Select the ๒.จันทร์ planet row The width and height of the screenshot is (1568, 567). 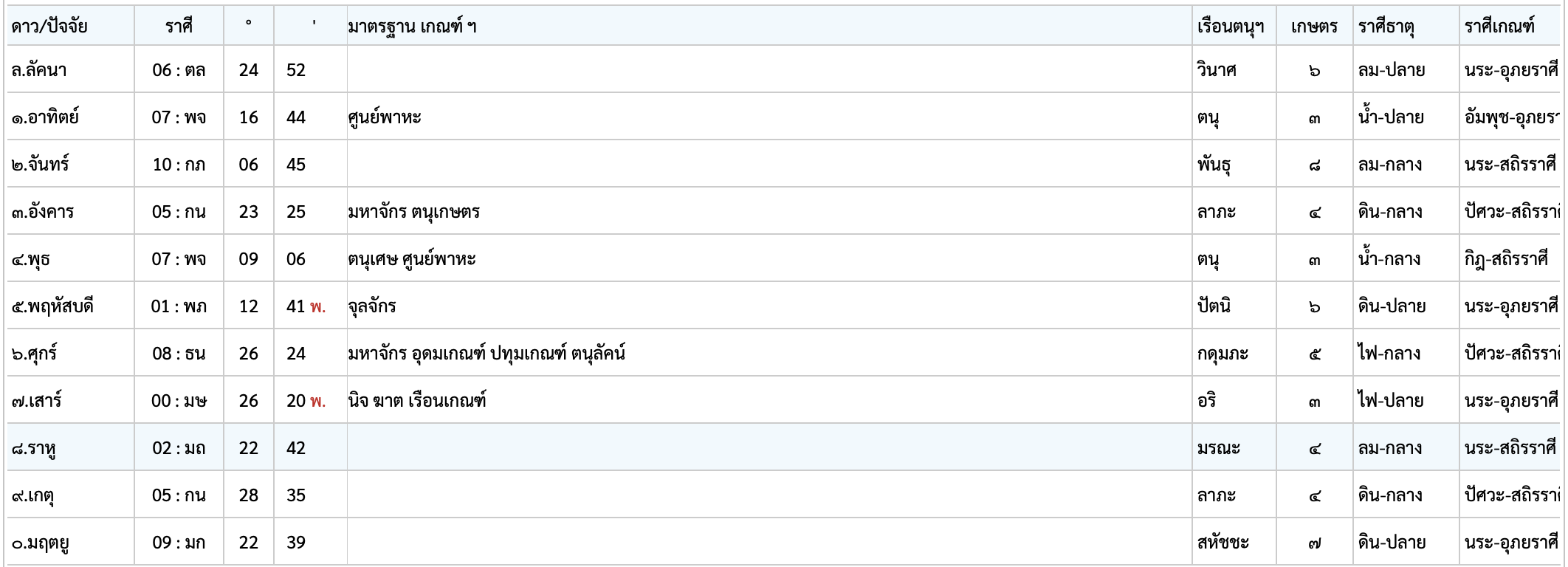point(40,165)
